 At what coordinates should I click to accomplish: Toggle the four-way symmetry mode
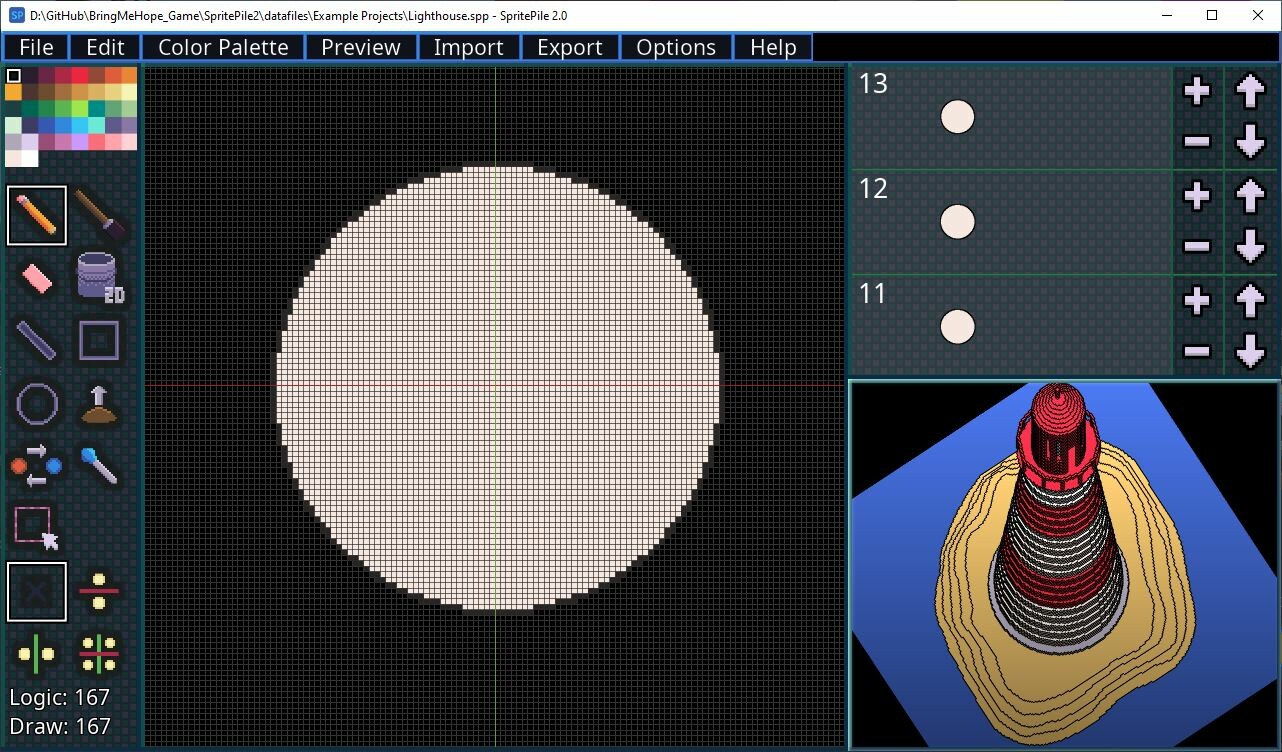click(99, 653)
